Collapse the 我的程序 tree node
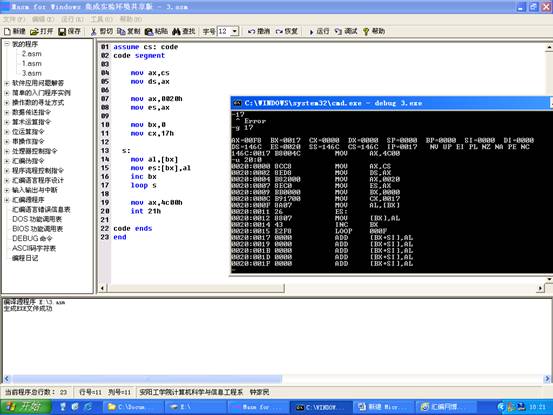This screenshot has height=415, width=553. point(7,44)
